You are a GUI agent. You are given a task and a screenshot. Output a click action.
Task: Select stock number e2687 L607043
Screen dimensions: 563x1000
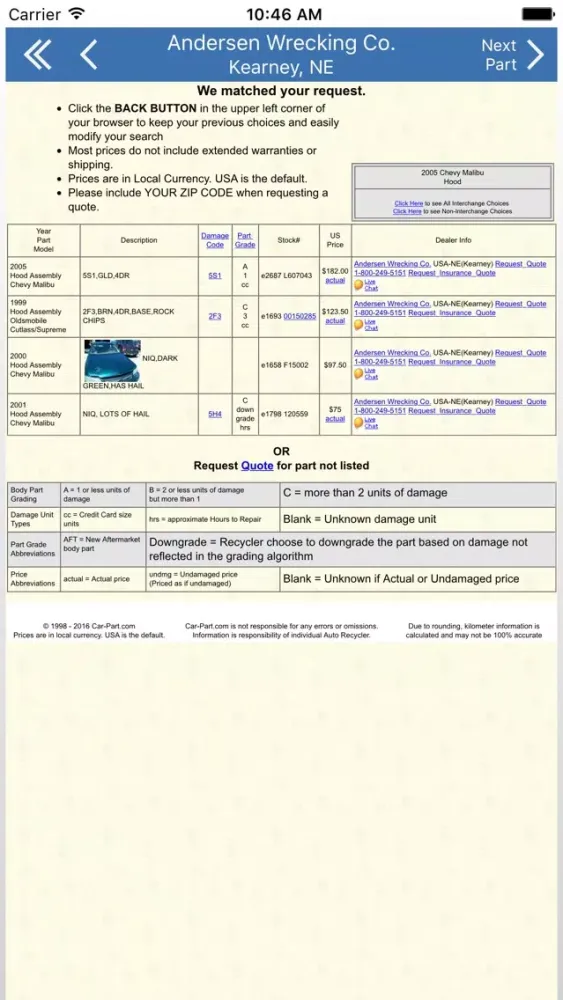click(286, 276)
